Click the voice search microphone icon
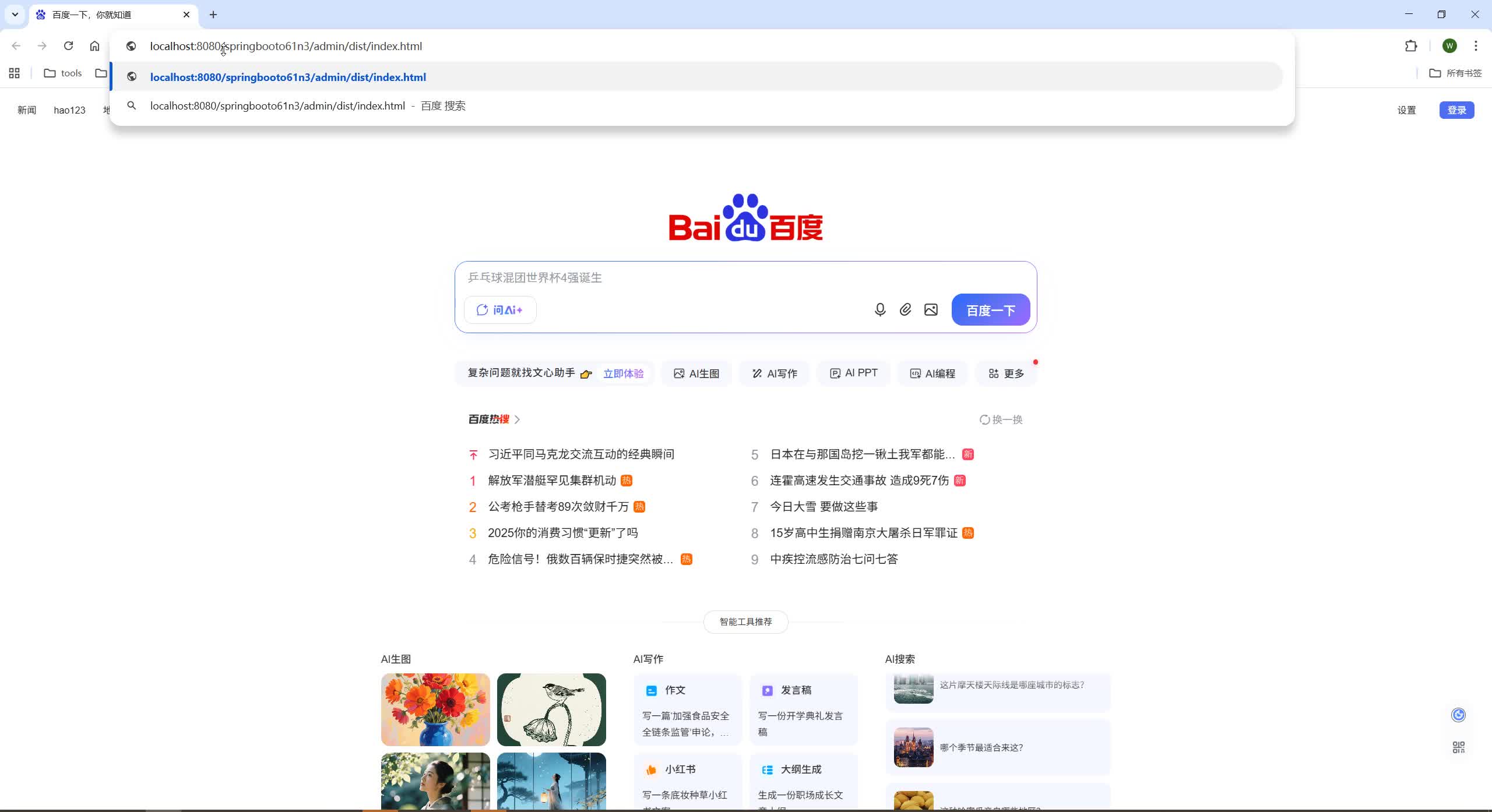1492x812 pixels. 879,309
